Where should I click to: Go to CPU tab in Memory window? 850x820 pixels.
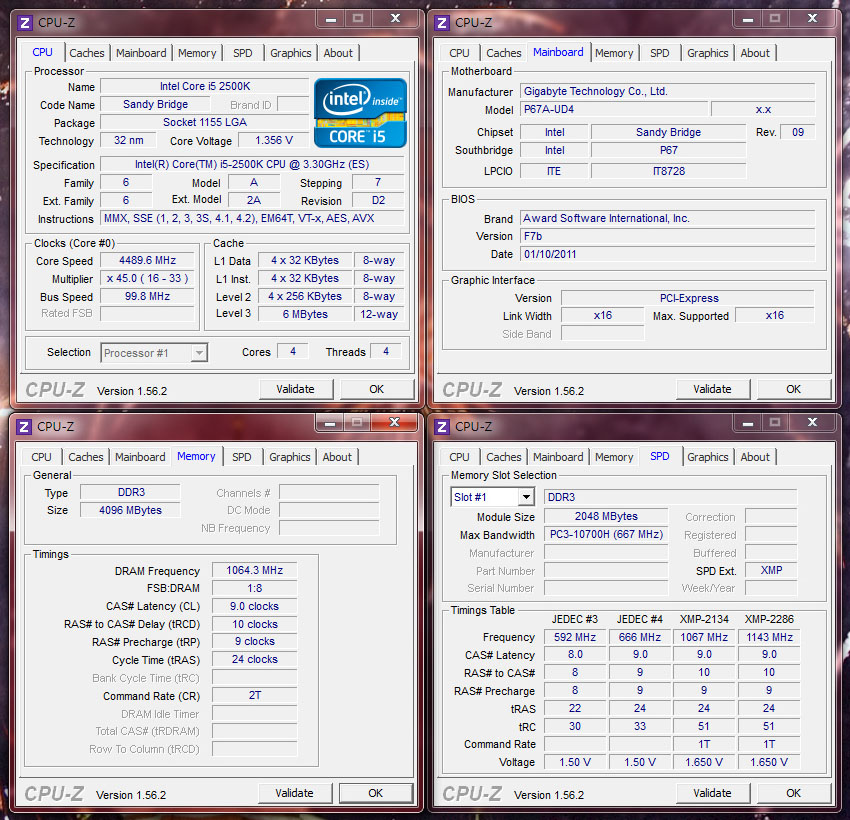[x=41, y=457]
